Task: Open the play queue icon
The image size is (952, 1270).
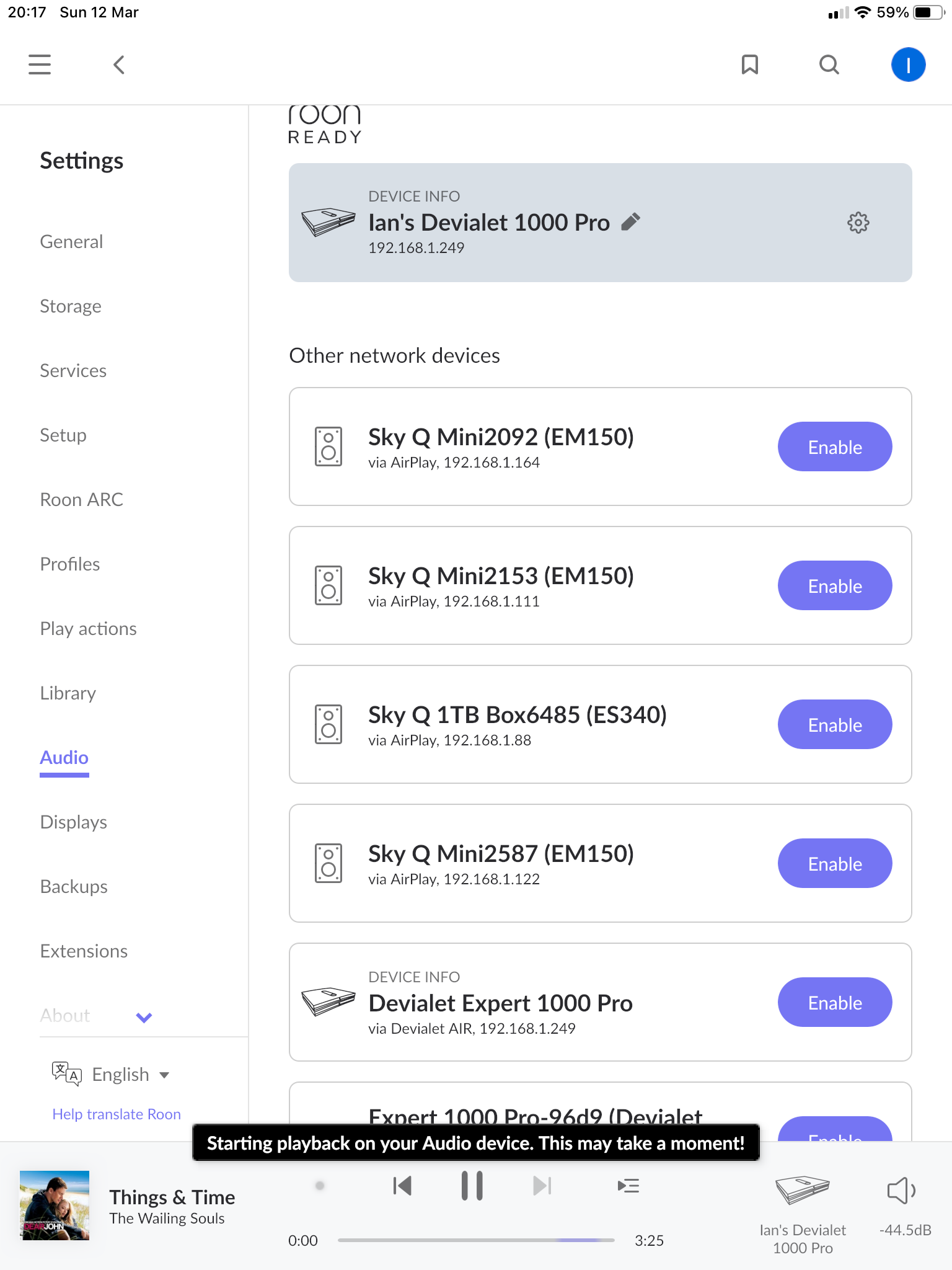Action: 628,1186
